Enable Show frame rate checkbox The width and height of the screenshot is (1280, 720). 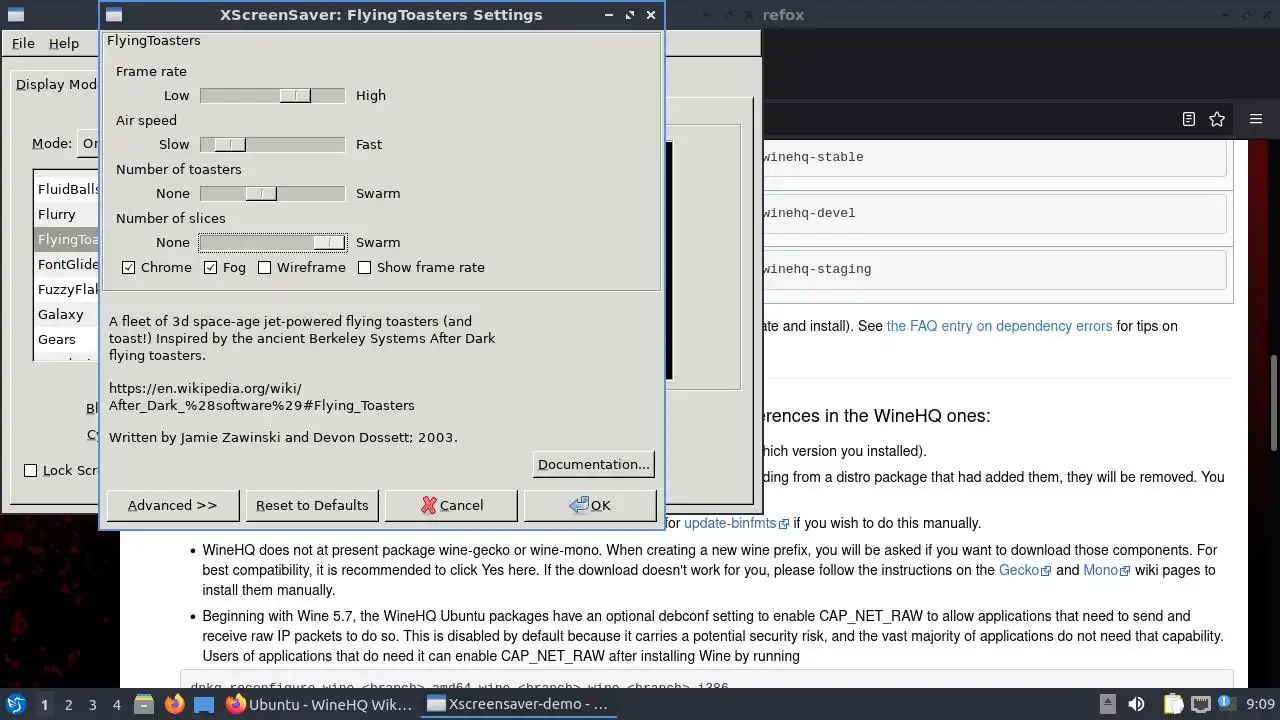pyautogui.click(x=364, y=267)
